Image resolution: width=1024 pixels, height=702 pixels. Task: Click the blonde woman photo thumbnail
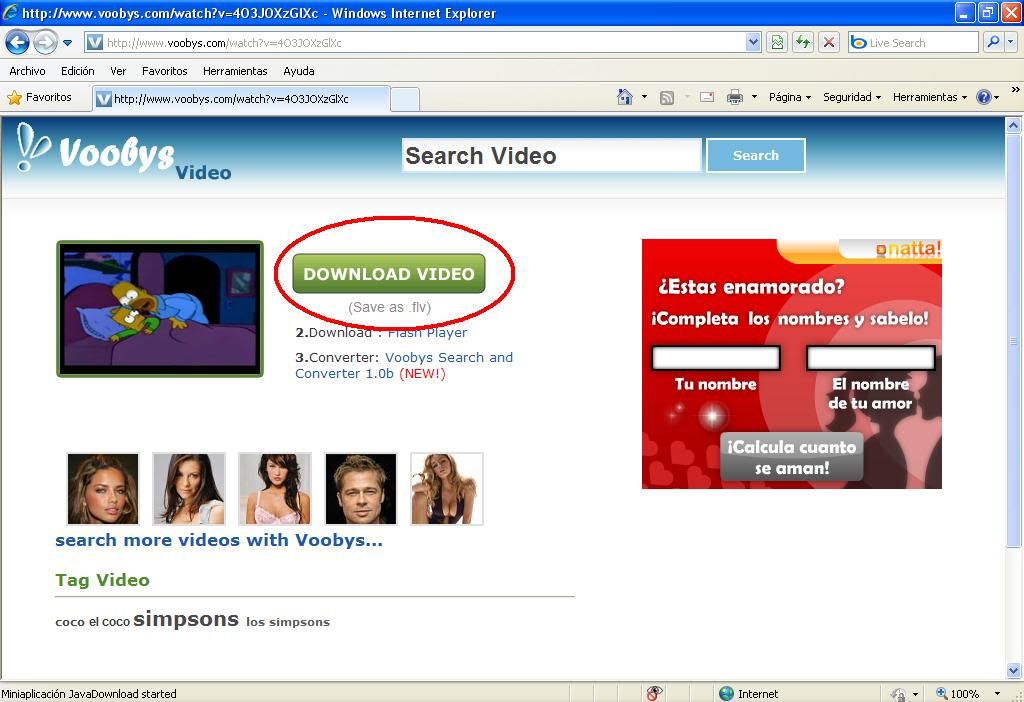click(x=447, y=489)
